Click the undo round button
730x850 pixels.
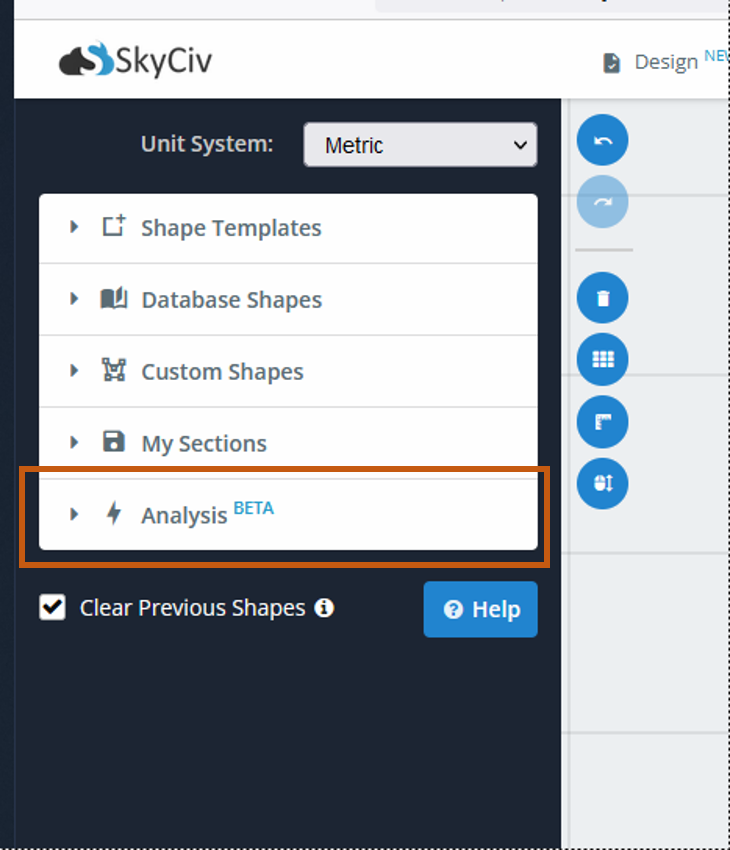(602, 140)
